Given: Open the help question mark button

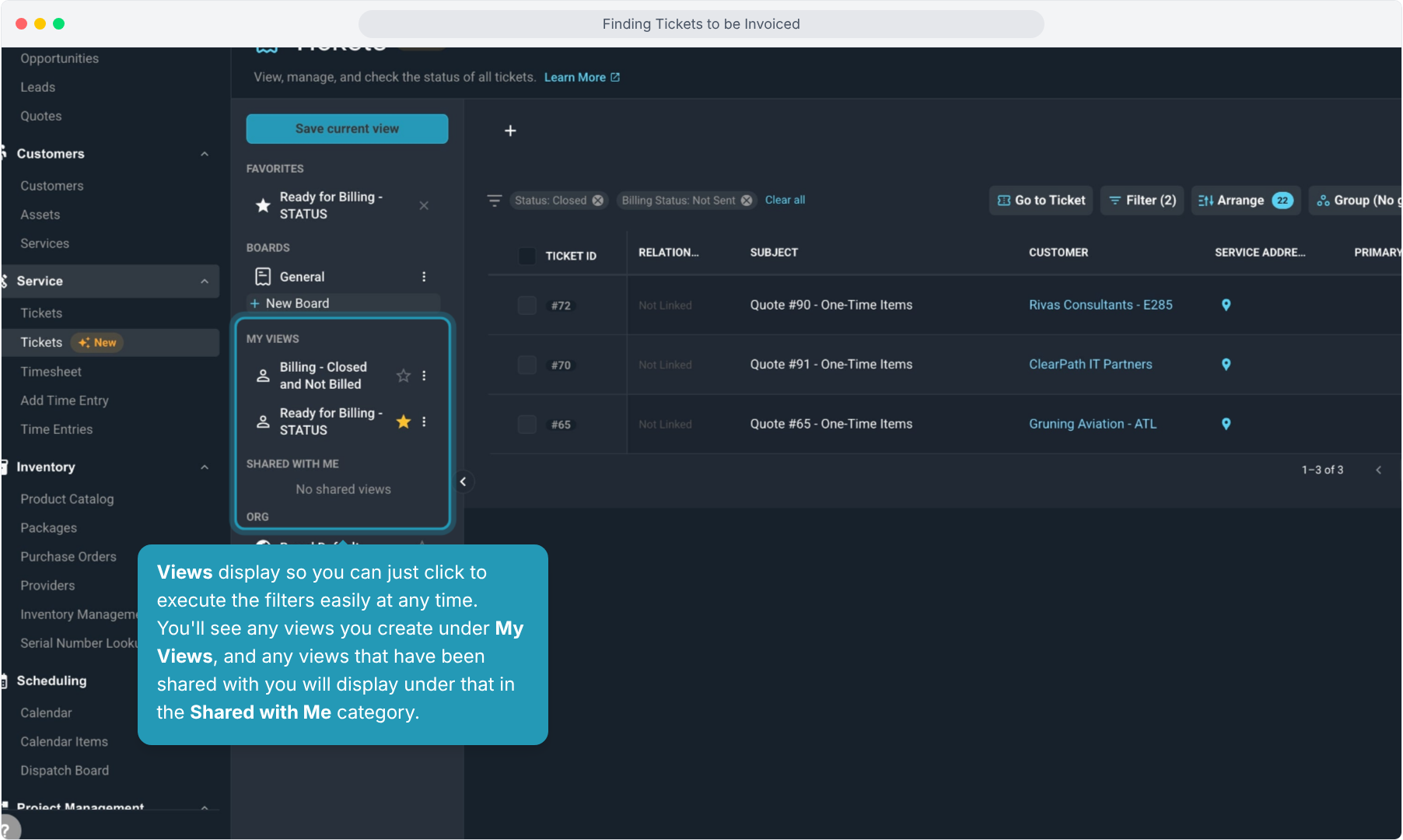Looking at the screenshot, I should (6, 829).
